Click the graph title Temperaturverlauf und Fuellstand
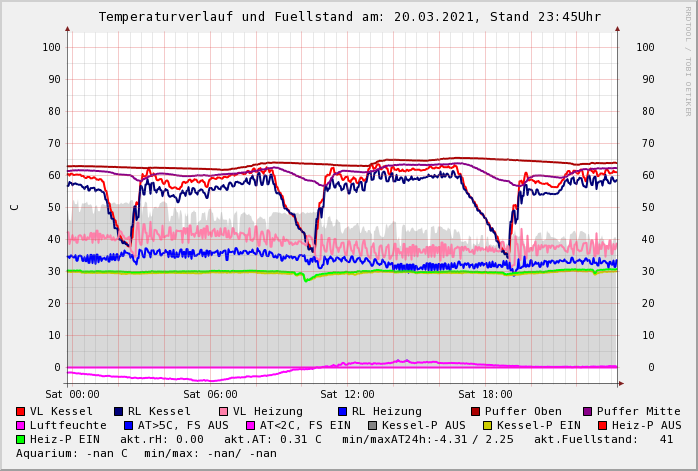The width and height of the screenshot is (698, 471). click(349, 17)
